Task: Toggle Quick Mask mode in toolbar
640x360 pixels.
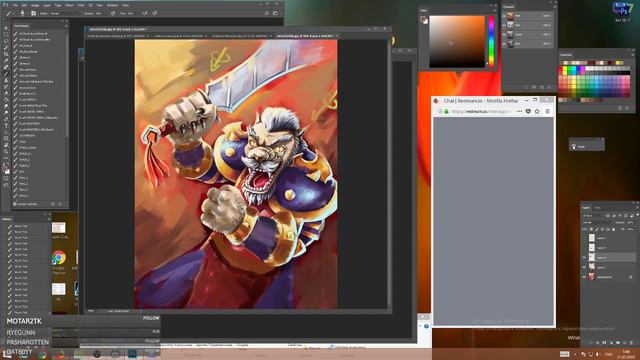Action: pyautogui.click(x=6, y=178)
